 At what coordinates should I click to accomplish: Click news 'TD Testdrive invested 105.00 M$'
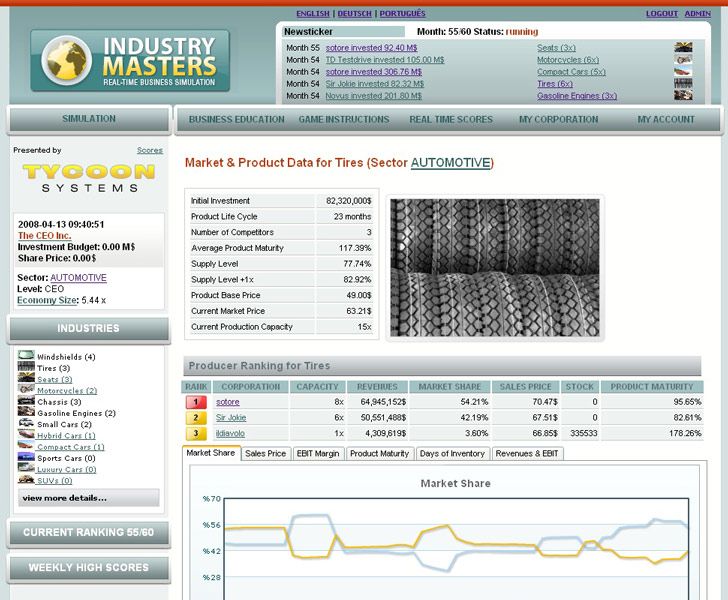pyautogui.click(x=385, y=59)
